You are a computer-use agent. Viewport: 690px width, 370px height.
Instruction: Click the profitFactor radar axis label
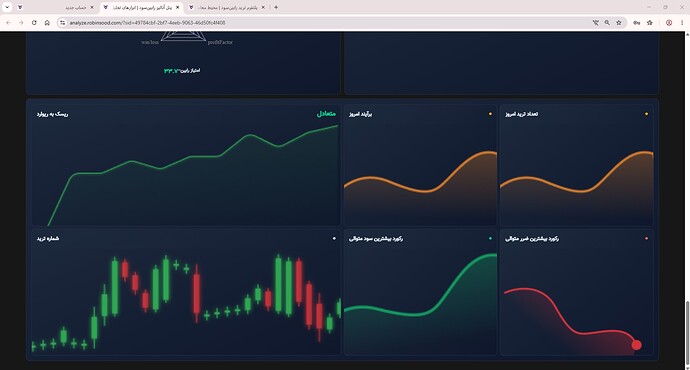click(x=220, y=42)
